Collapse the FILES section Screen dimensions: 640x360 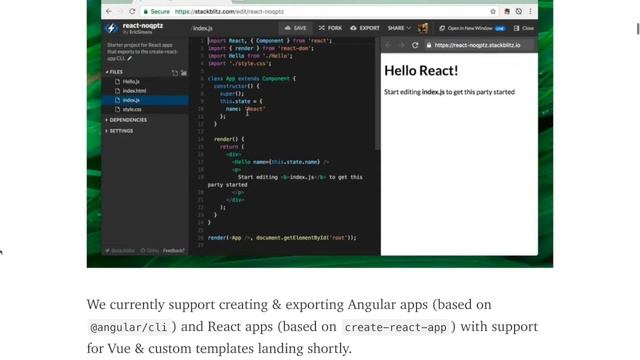tap(114, 72)
